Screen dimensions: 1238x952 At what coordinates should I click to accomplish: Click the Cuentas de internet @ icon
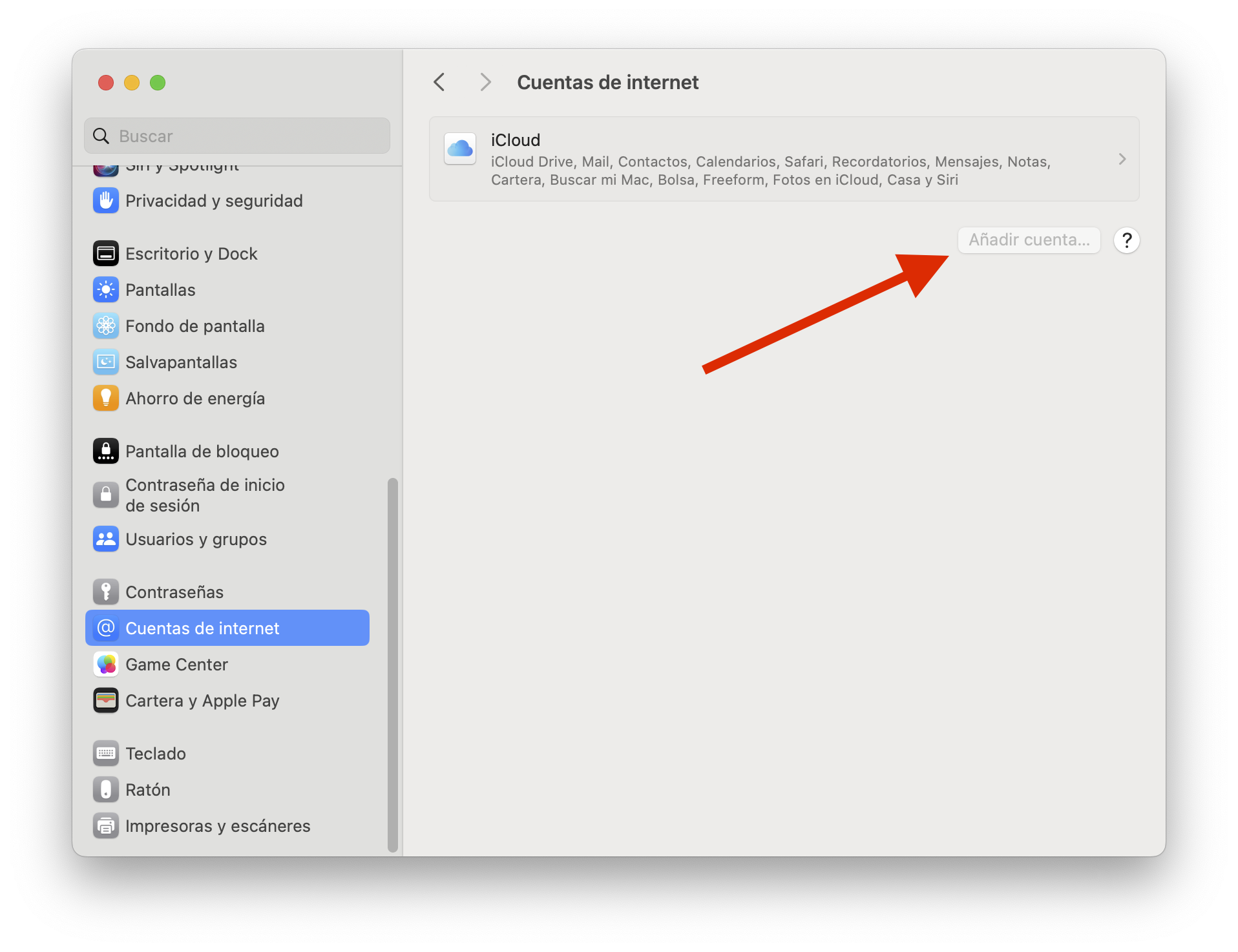tap(106, 628)
